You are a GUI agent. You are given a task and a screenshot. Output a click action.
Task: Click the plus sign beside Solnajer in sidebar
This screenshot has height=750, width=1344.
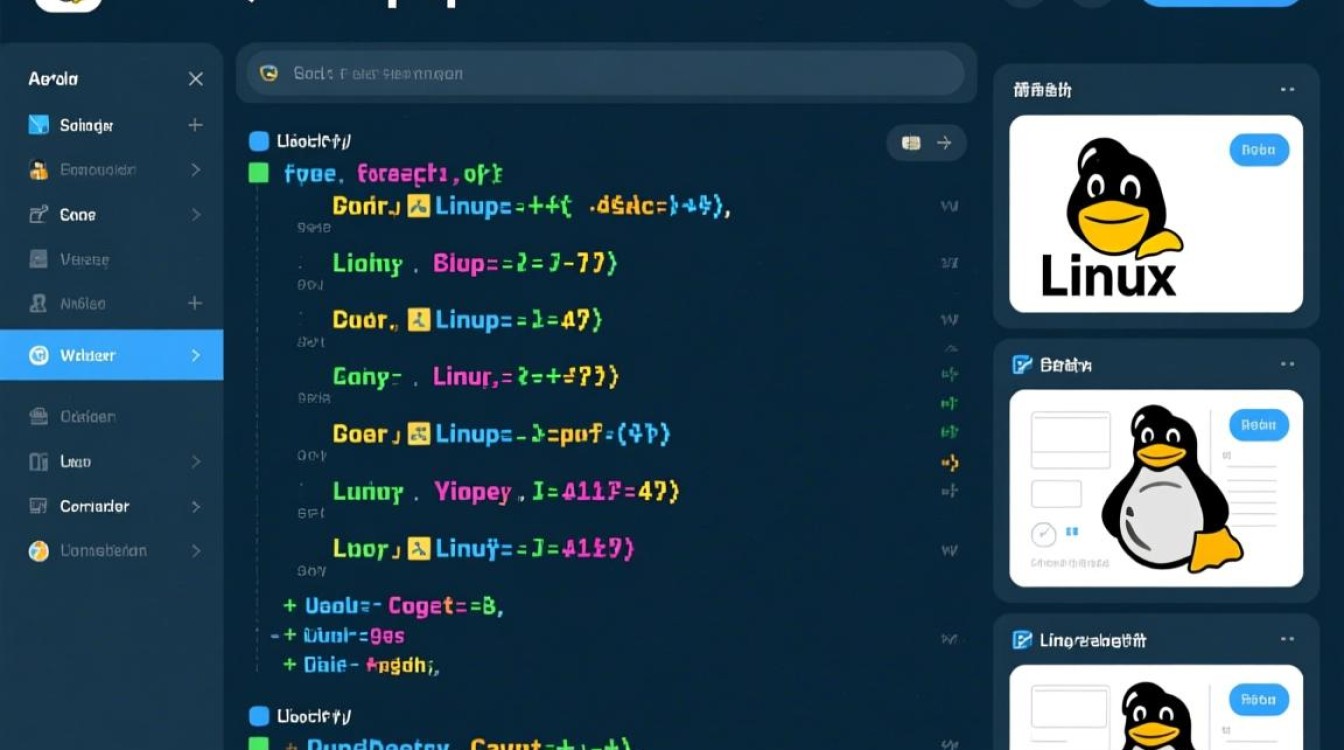pos(195,125)
